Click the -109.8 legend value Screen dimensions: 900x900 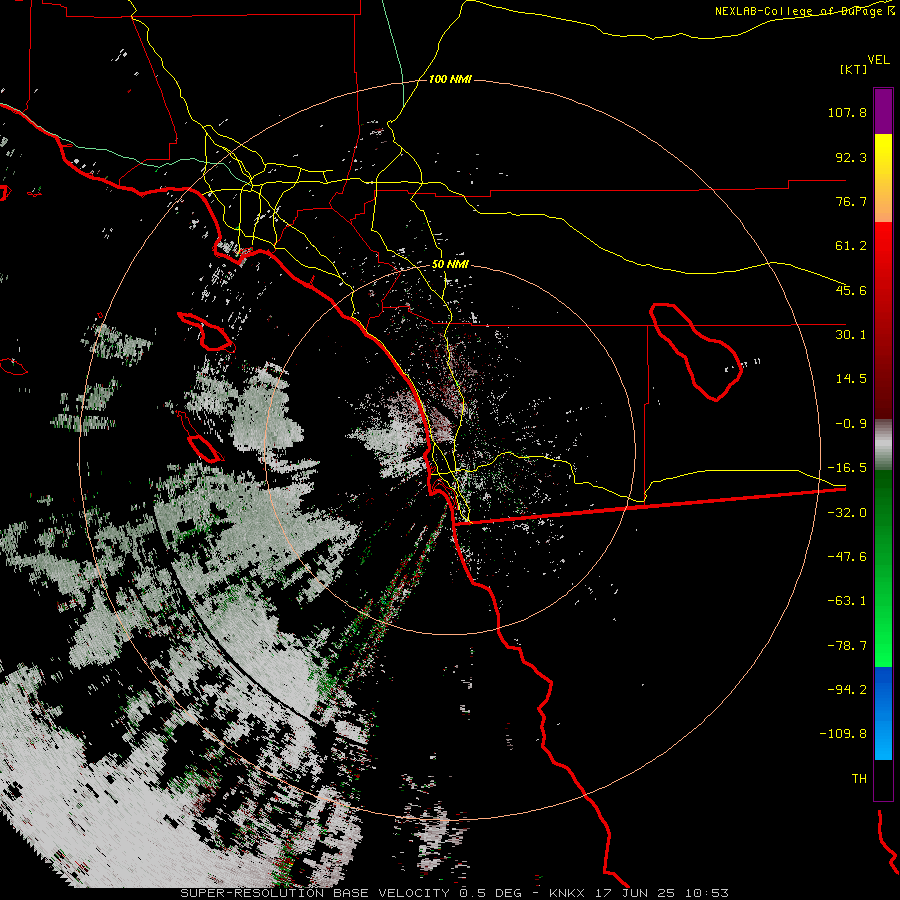click(843, 734)
